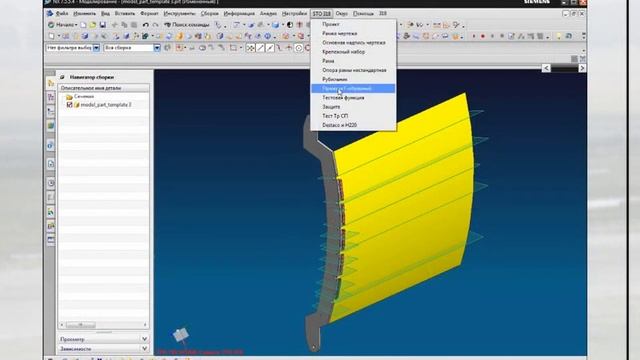640x360 pixels.
Task: Click Навигатор сборки panel title
Action: tap(91, 77)
